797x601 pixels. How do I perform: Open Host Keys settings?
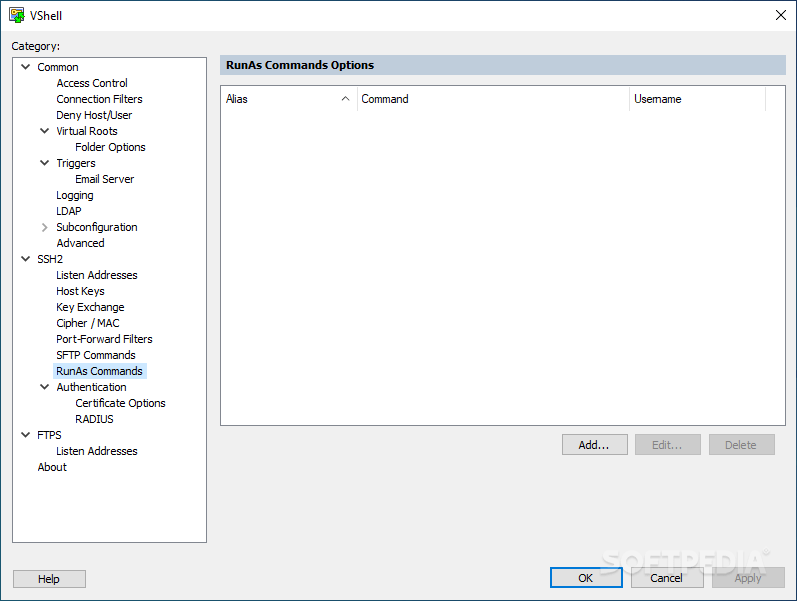pyautogui.click(x=80, y=291)
